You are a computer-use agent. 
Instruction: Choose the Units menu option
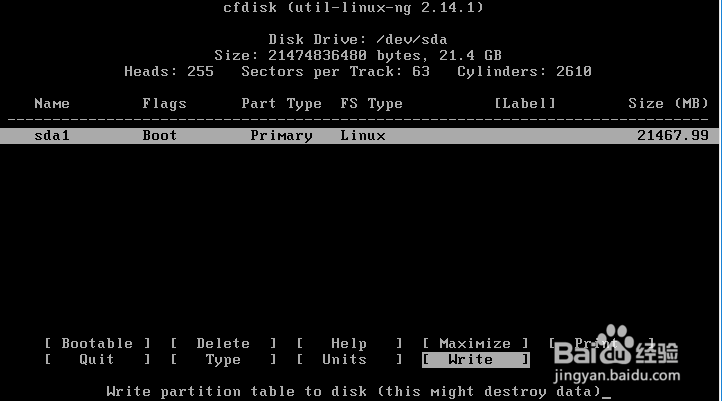(349, 360)
